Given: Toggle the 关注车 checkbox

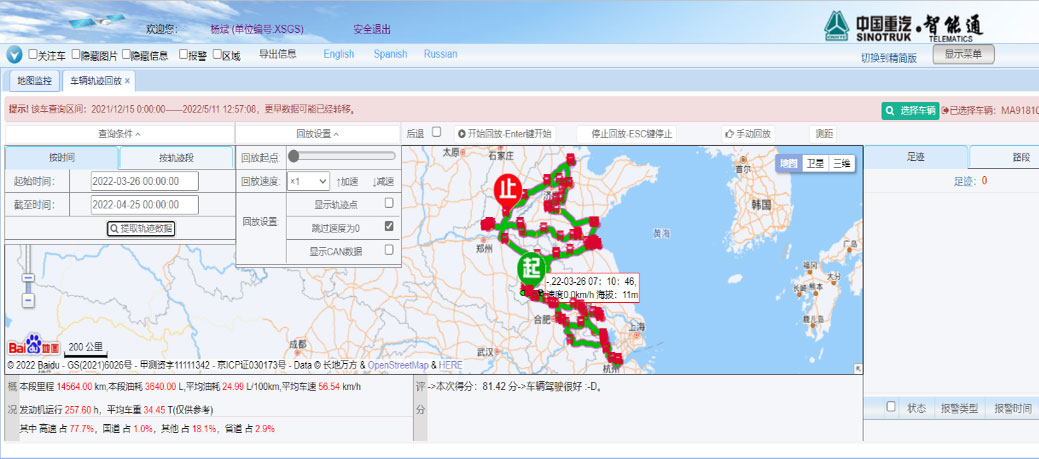Looking at the screenshot, I should click(32, 54).
